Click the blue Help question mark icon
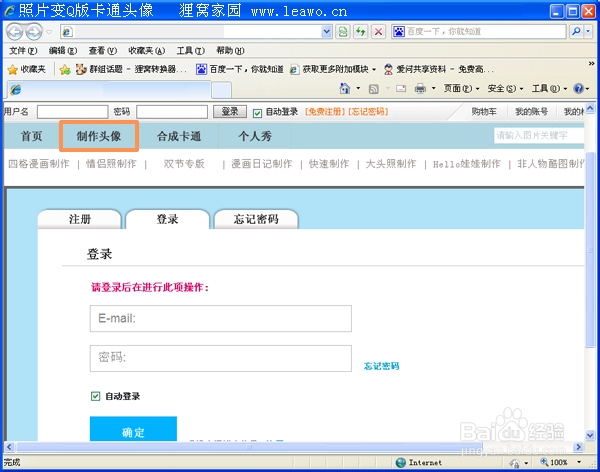Viewport: 600px width, 472px height. point(578,88)
